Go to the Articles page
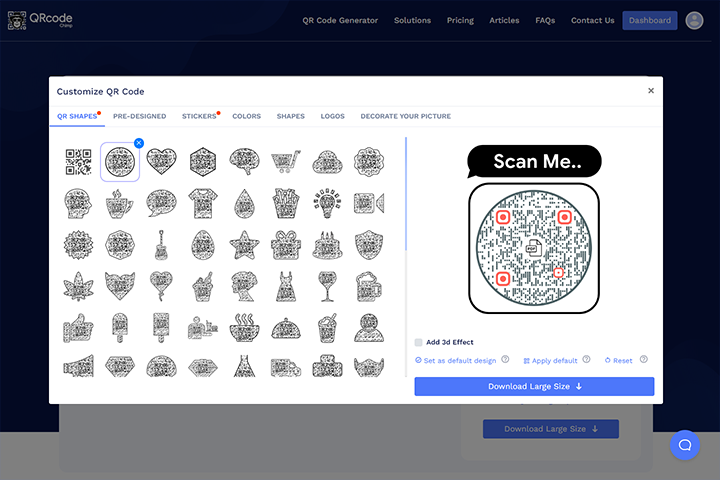This screenshot has width=720, height=480. pyautogui.click(x=504, y=20)
